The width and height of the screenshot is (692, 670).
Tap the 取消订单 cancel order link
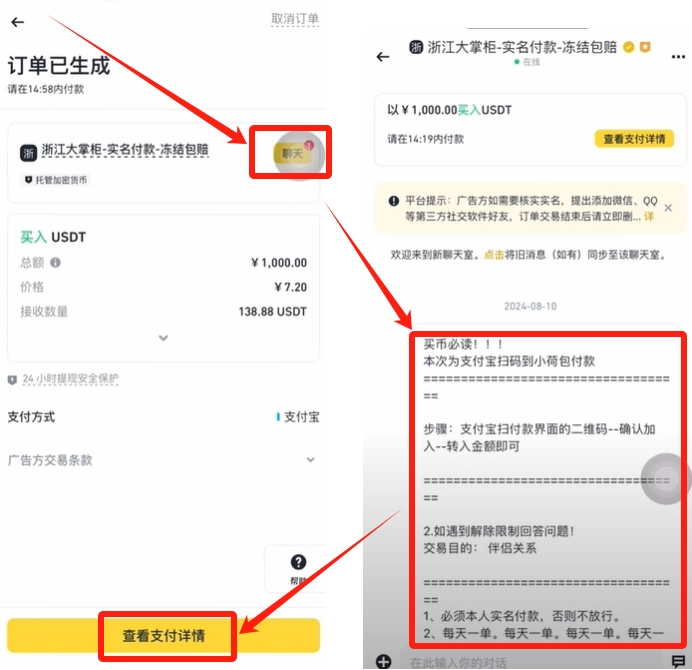point(295,19)
